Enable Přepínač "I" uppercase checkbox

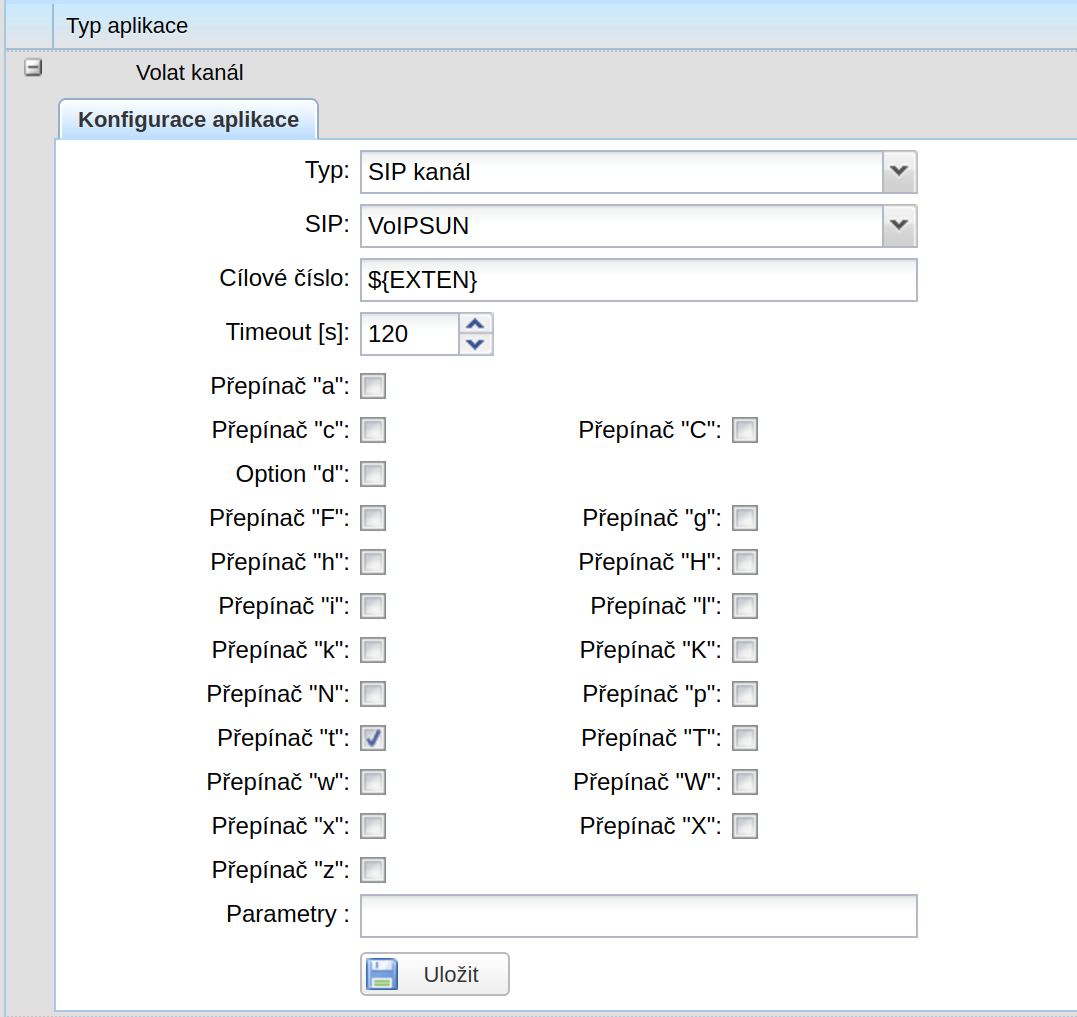pos(745,606)
